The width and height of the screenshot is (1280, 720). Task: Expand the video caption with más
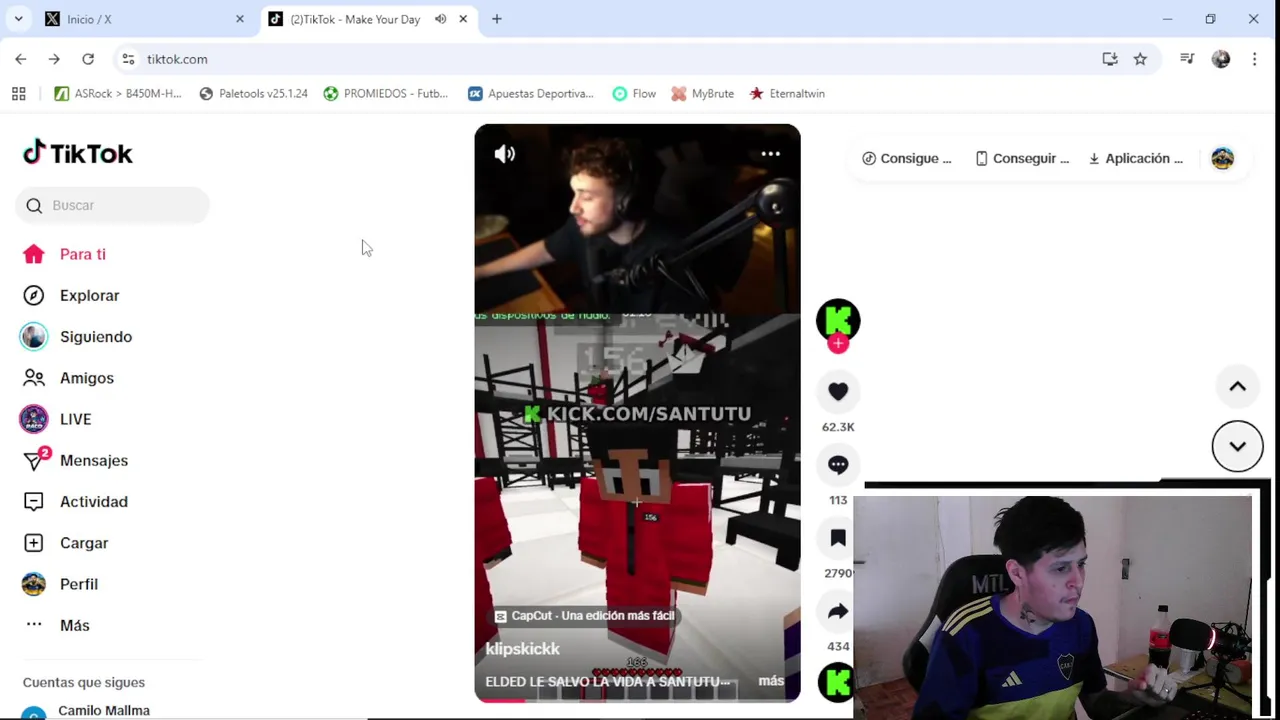pyautogui.click(x=771, y=681)
